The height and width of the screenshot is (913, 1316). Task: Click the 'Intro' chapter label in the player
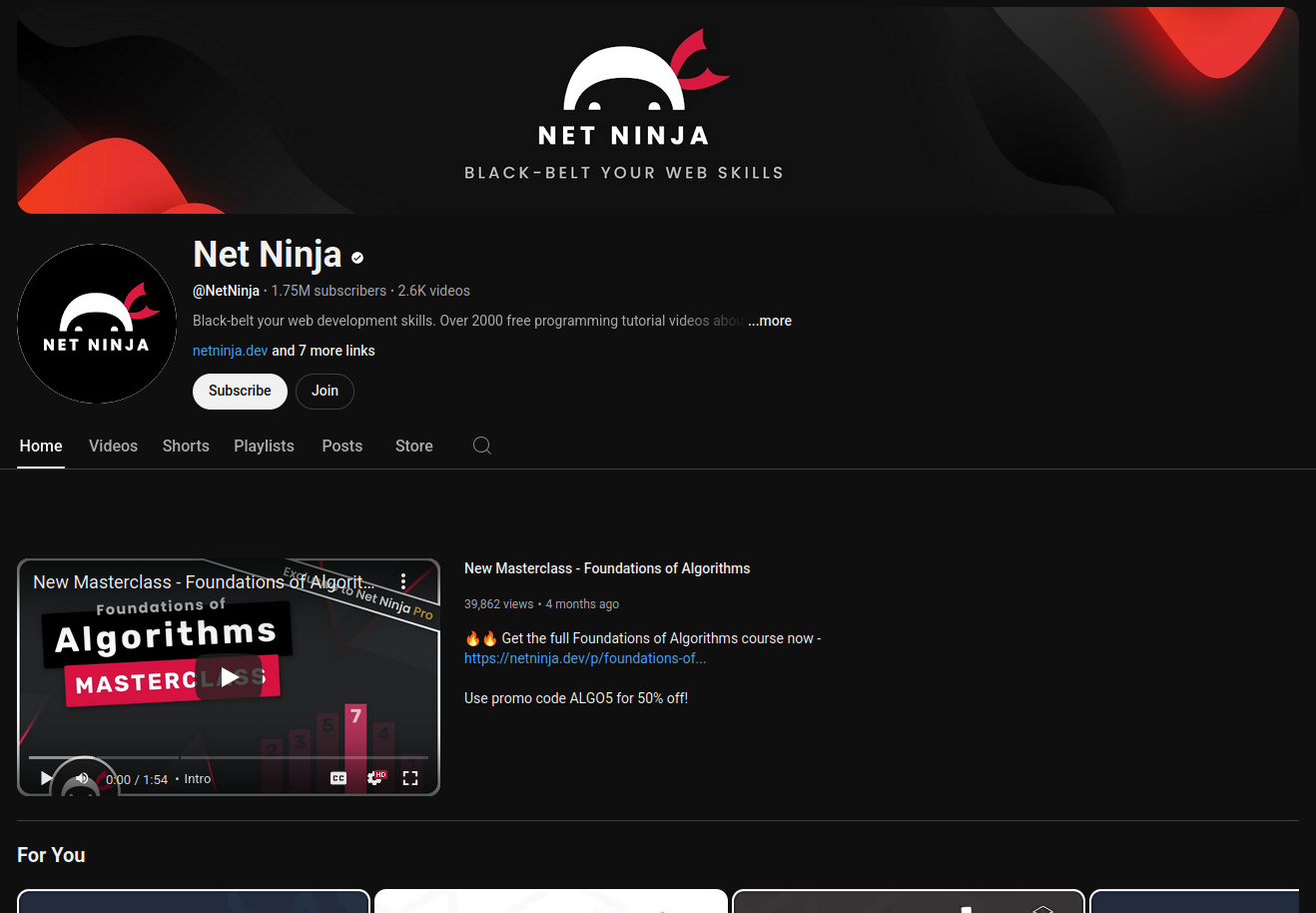198,779
